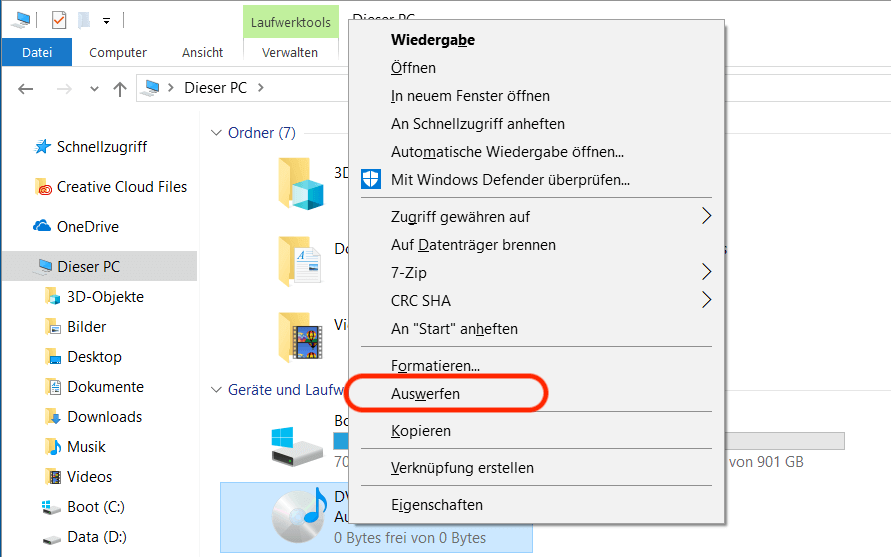Click the Videos folder icon
This screenshot has width=891, height=557.
click(x=301, y=337)
